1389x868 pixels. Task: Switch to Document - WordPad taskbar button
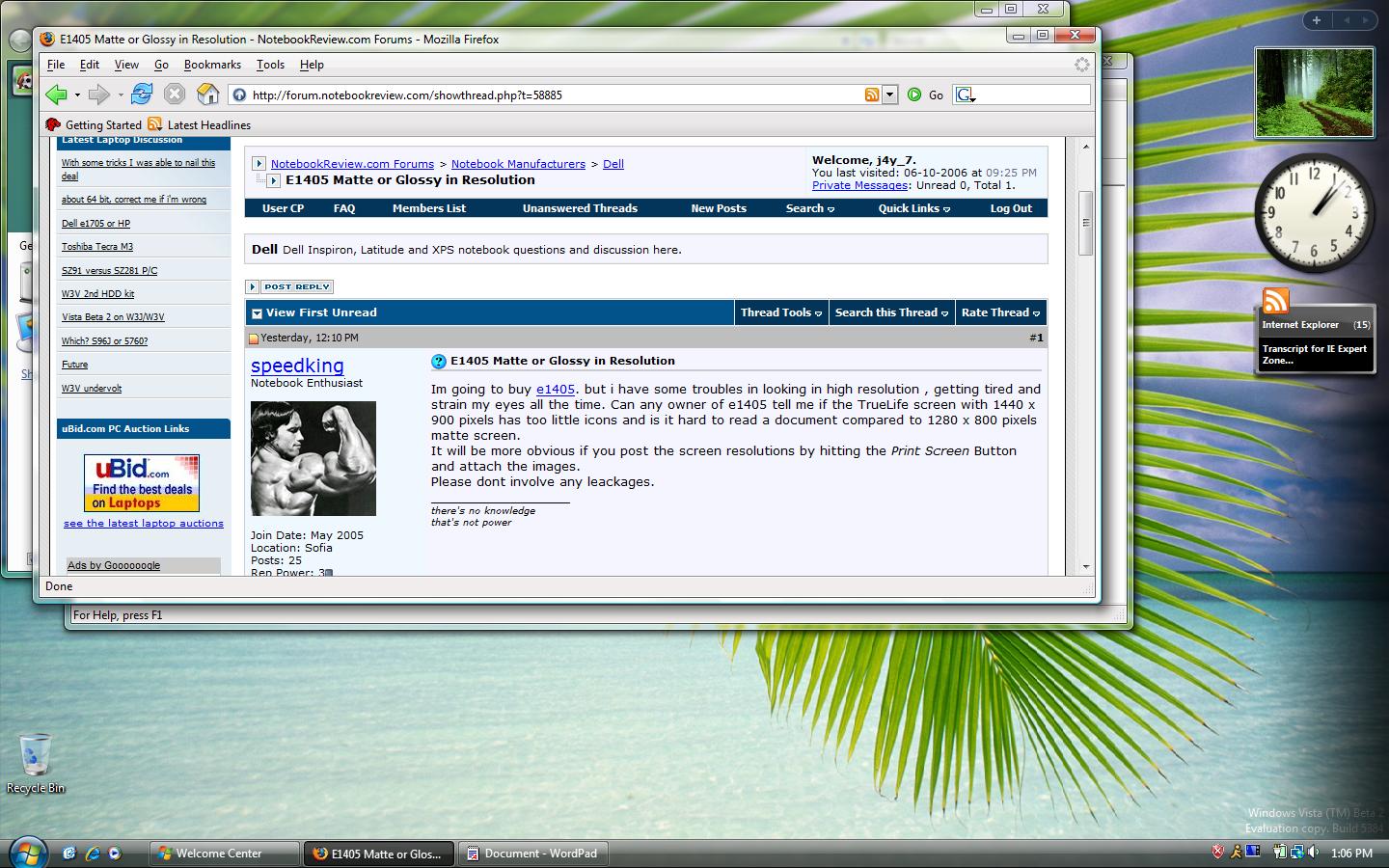click(x=533, y=854)
